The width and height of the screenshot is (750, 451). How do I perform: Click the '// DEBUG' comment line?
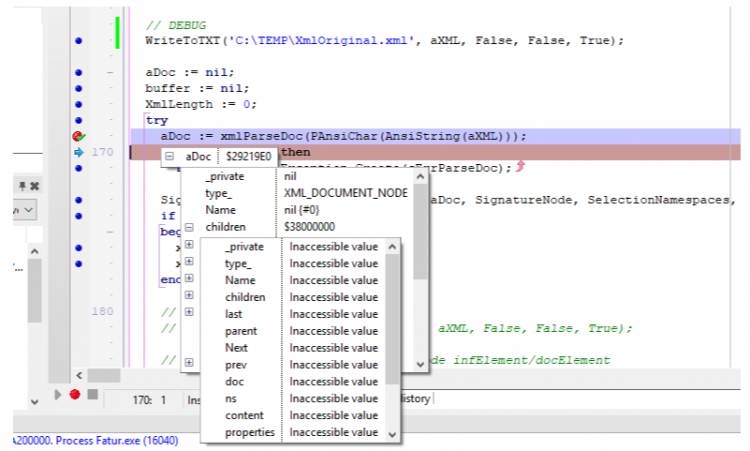coord(176,25)
